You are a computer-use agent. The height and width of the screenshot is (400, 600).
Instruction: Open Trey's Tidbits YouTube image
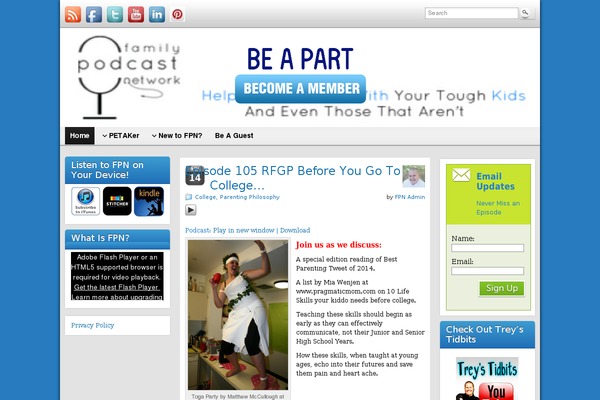(487, 379)
